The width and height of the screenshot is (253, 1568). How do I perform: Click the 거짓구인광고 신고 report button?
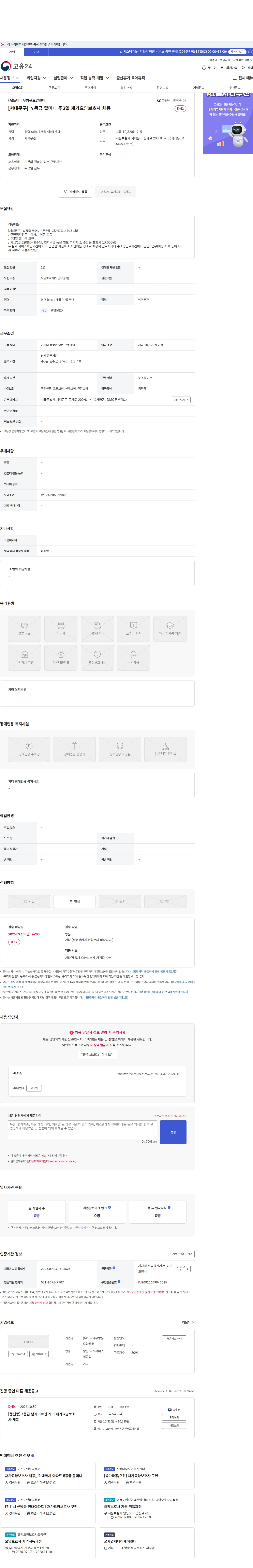[180, 1254]
